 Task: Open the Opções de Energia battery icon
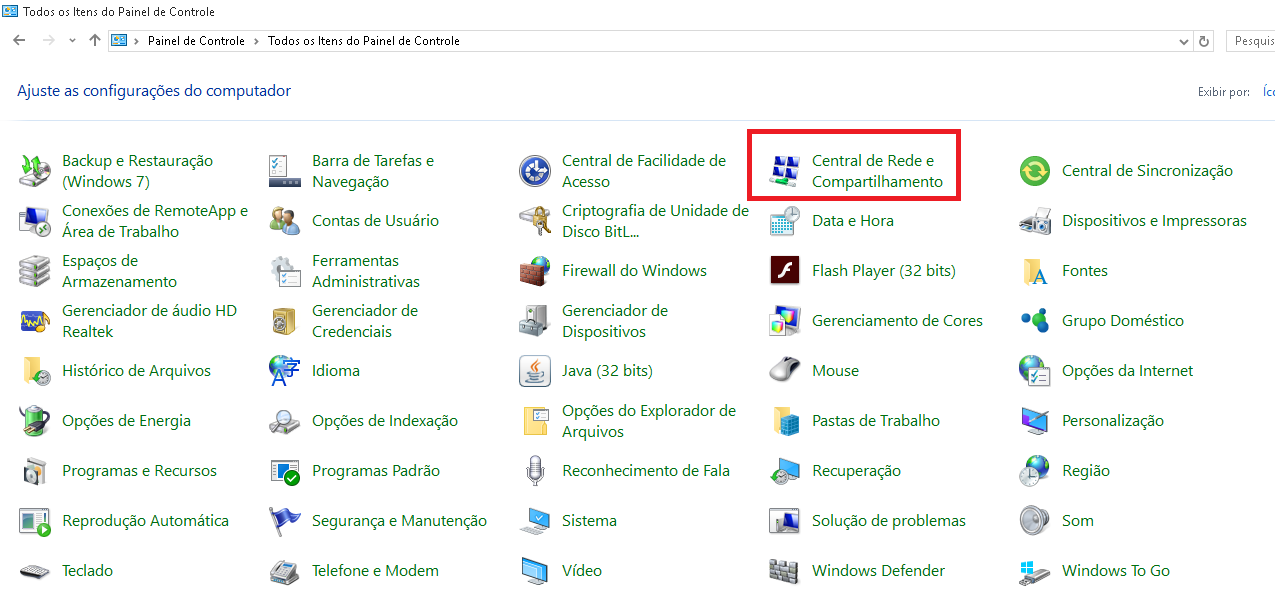pos(35,421)
